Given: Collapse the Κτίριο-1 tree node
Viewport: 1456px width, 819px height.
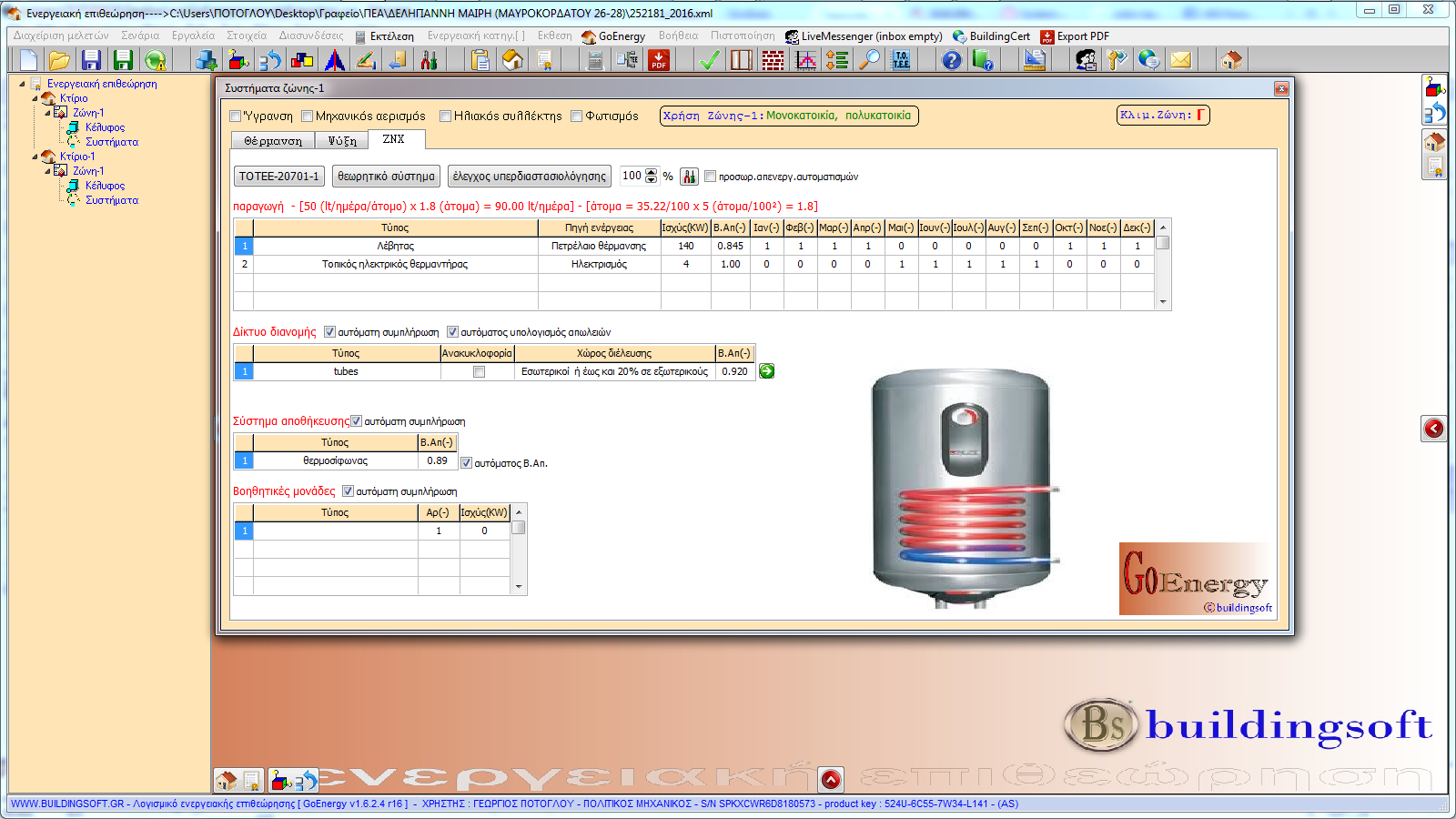Looking at the screenshot, I should coord(35,157).
